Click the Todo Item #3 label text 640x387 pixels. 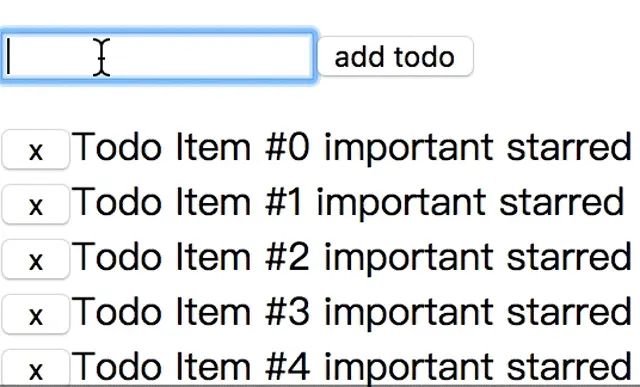pyautogui.click(x=191, y=311)
